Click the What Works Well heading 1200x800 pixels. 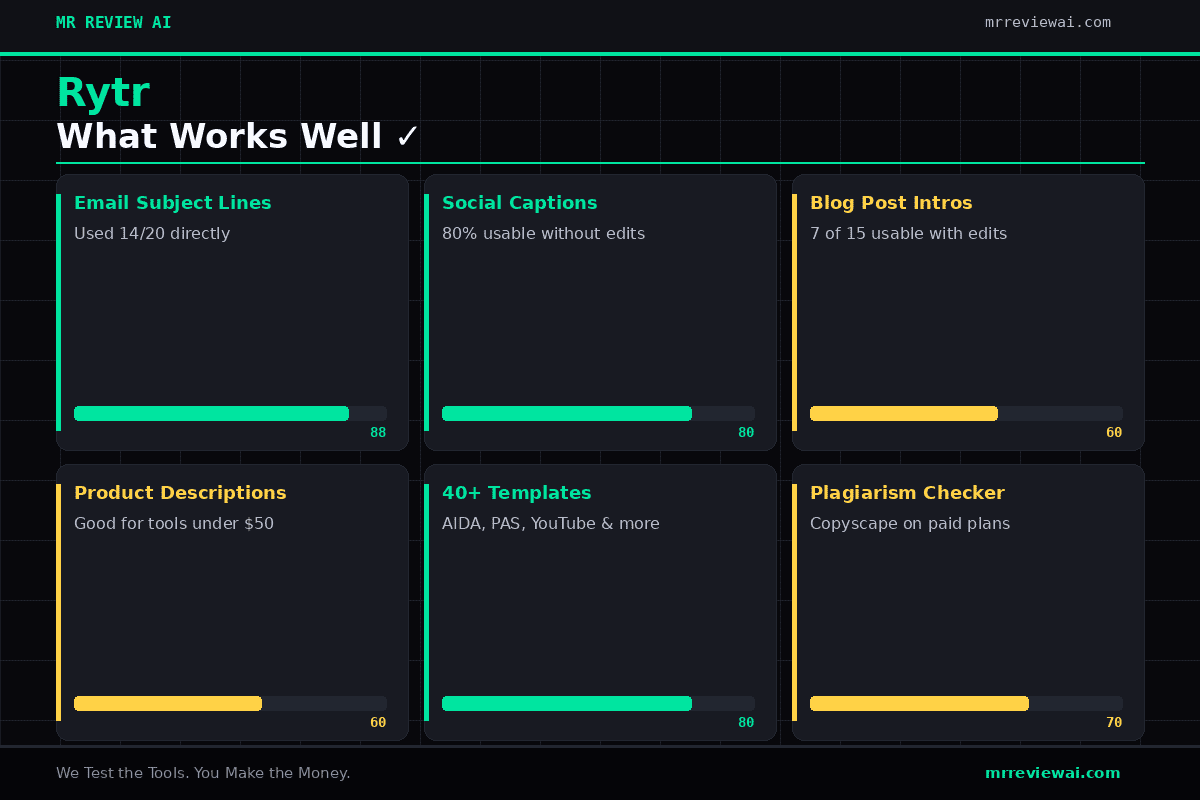(x=219, y=137)
